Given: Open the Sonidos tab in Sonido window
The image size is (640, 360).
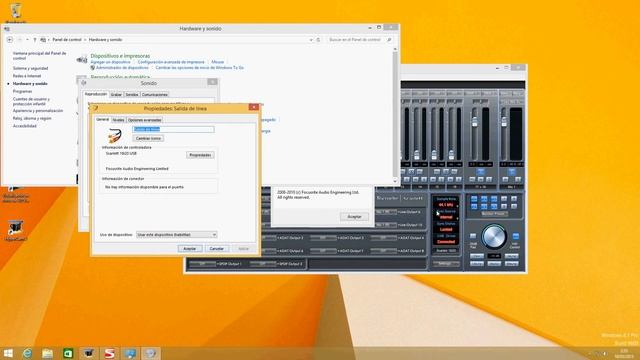Looking at the screenshot, I should point(132,94).
